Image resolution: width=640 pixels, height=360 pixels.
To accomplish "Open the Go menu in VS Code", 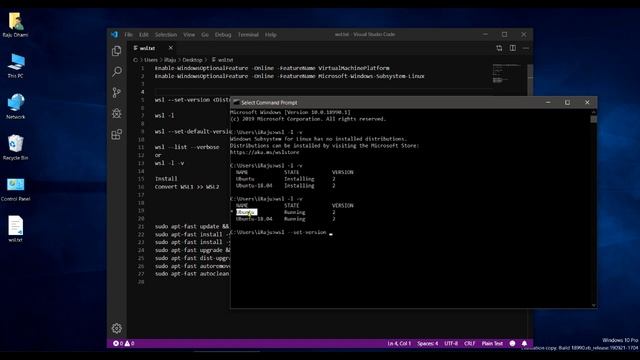I will [205, 35].
